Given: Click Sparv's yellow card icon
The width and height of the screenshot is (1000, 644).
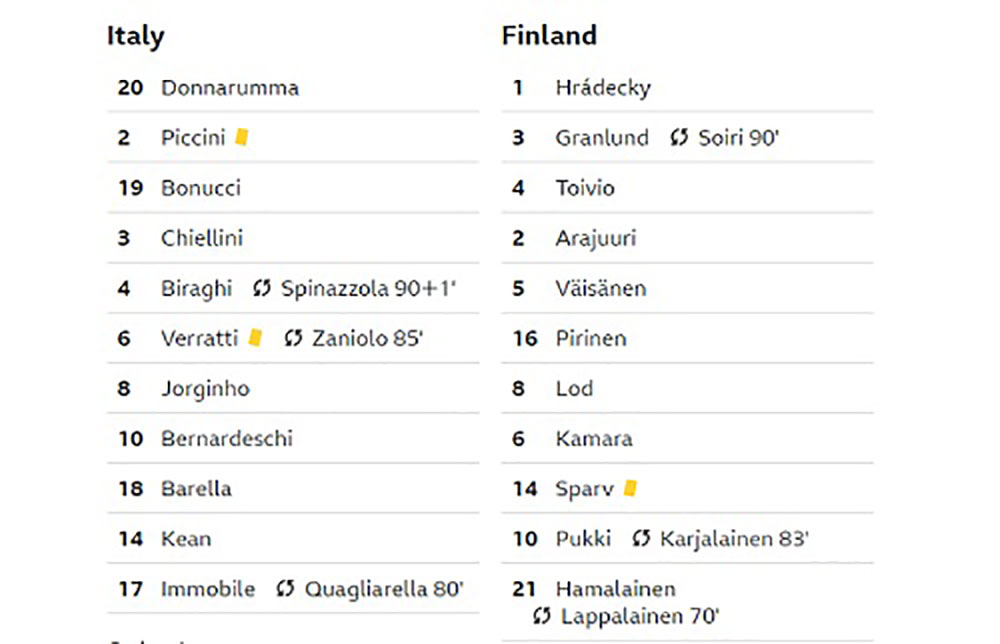Looking at the screenshot, I should click(x=630, y=488).
